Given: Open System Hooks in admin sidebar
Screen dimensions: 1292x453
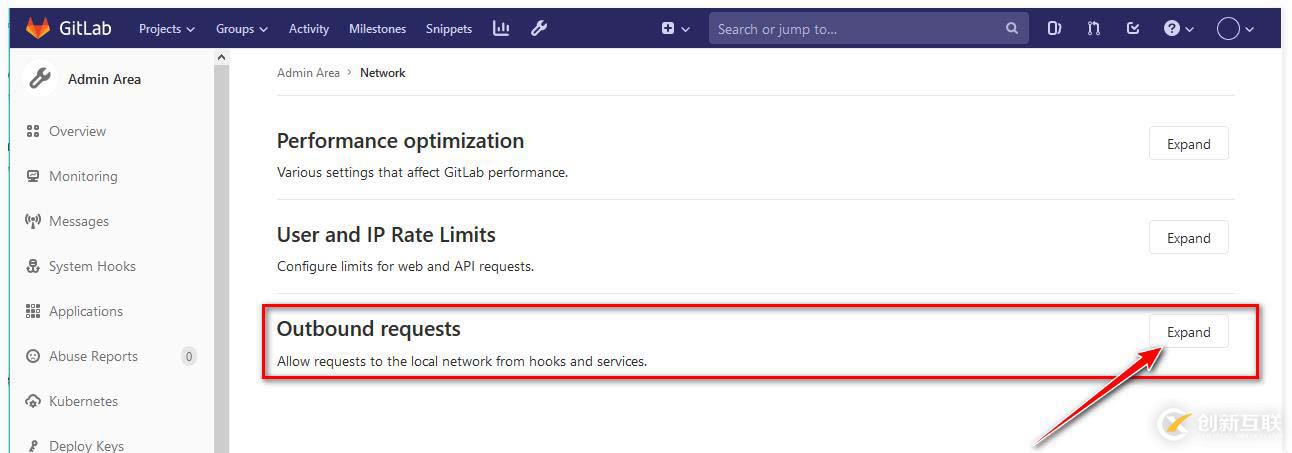Looking at the screenshot, I should [x=92, y=266].
